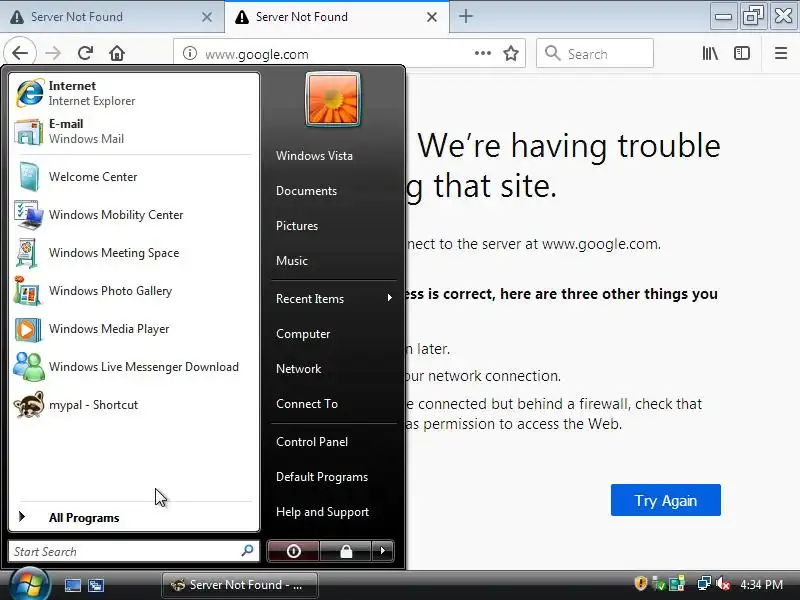Click the 4:34 PM clock
This screenshot has width=800, height=600.
click(761, 584)
